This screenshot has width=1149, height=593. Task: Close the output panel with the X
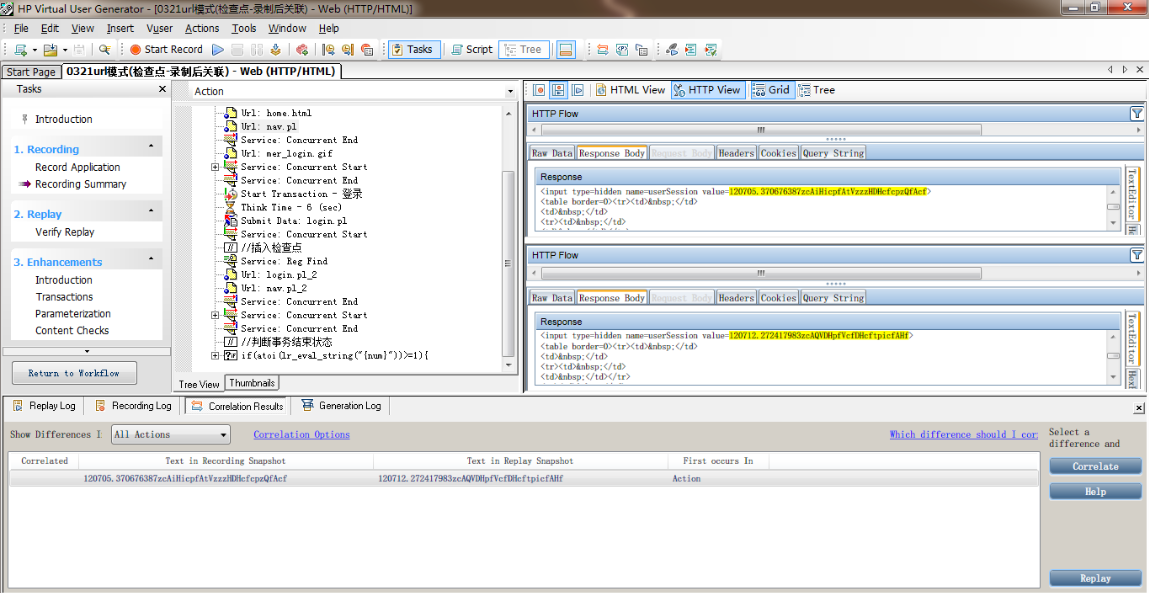tap(1139, 408)
